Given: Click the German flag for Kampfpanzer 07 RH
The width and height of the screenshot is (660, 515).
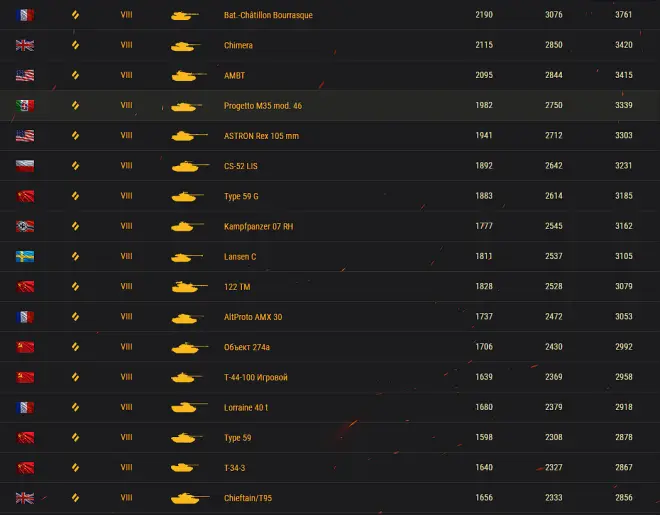Looking at the screenshot, I should [x=25, y=226].
